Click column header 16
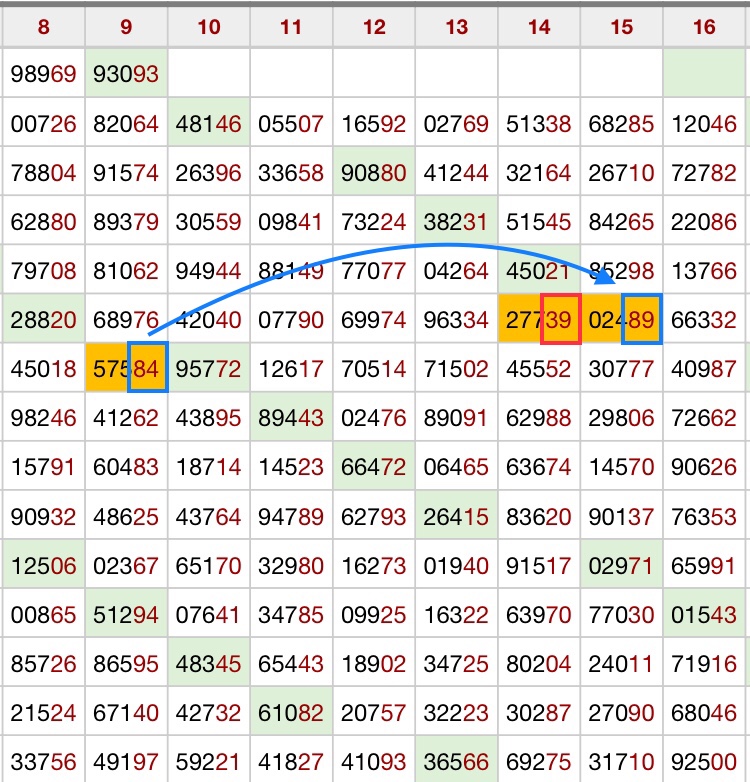 pos(704,27)
